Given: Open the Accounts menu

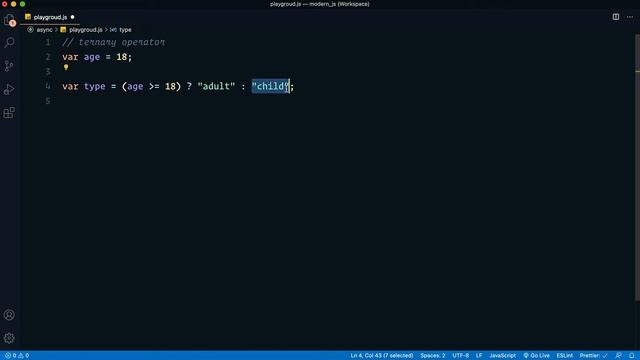Looking at the screenshot, I should pos(9,315).
